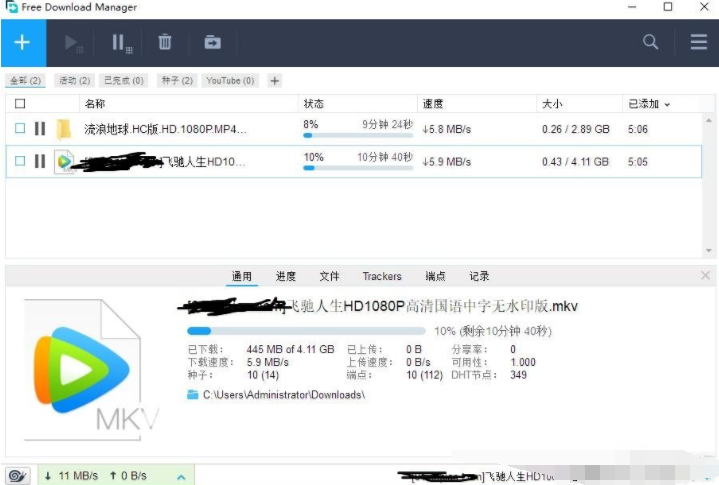Screen dimensions: 719x485
Task: Click the Free Download Manager title bar icon
Action: (11, 7)
